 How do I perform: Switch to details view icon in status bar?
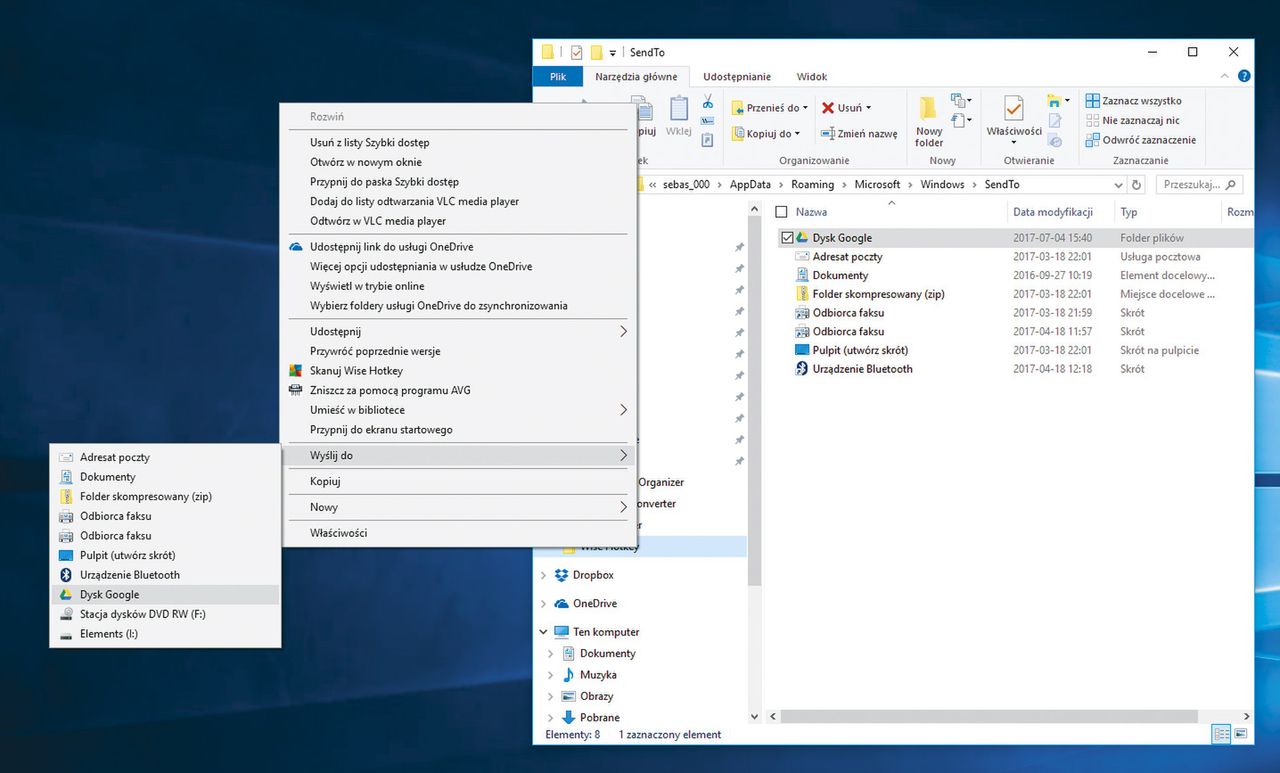[x=1221, y=734]
